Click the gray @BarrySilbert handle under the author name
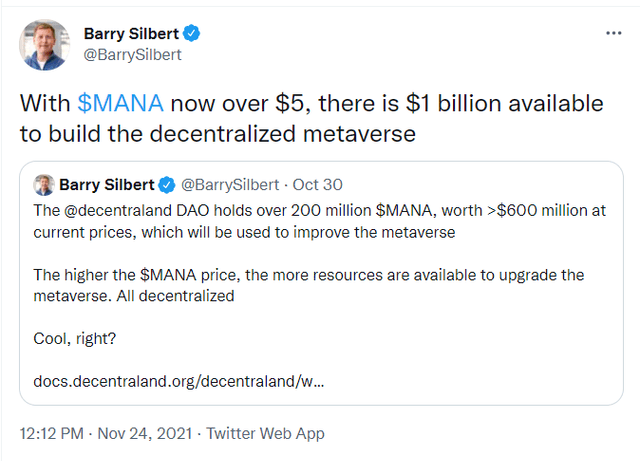Screen dimensions: 640x461 click(x=132, y=55)
